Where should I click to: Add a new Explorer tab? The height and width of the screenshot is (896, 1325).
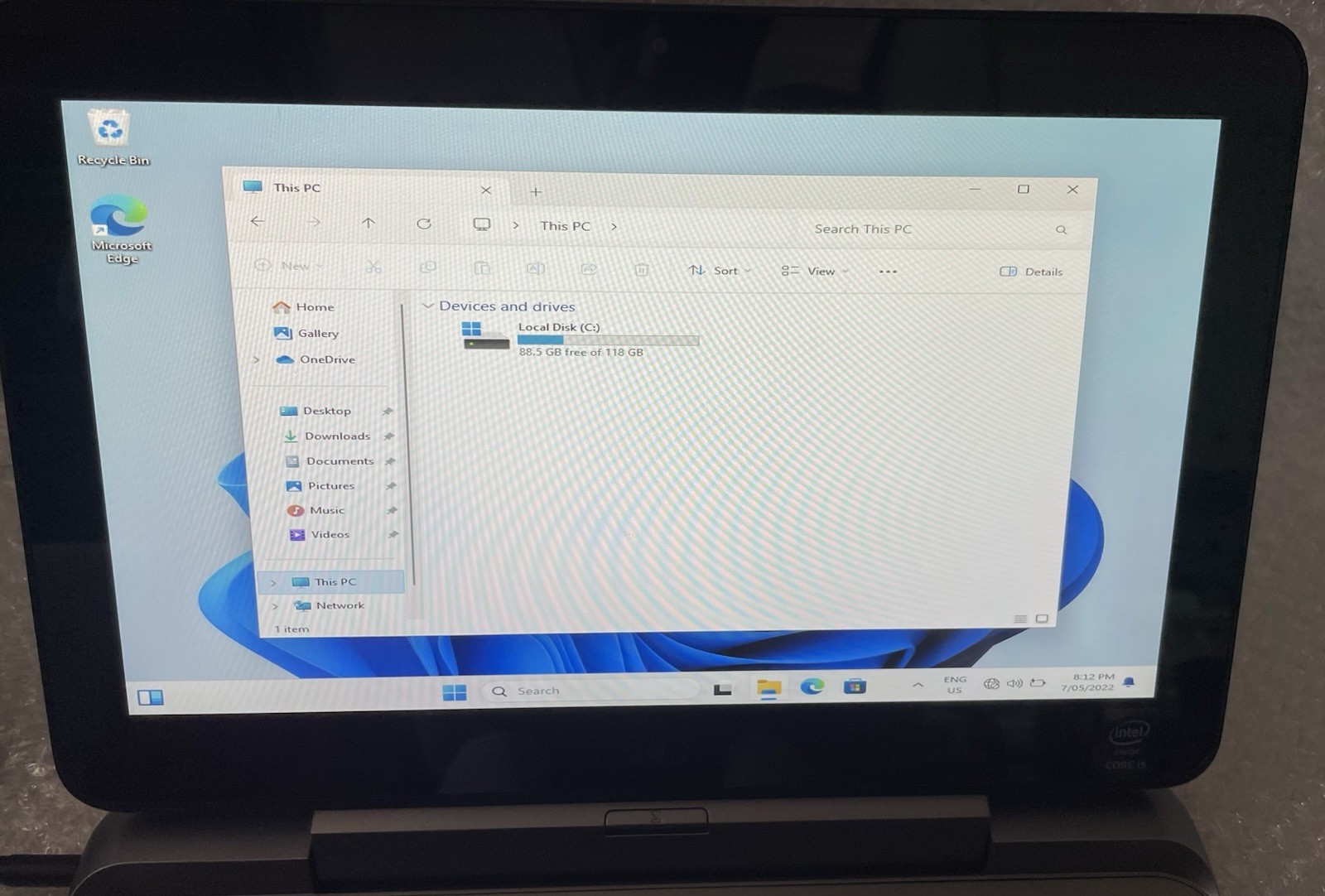pos(536,192)
